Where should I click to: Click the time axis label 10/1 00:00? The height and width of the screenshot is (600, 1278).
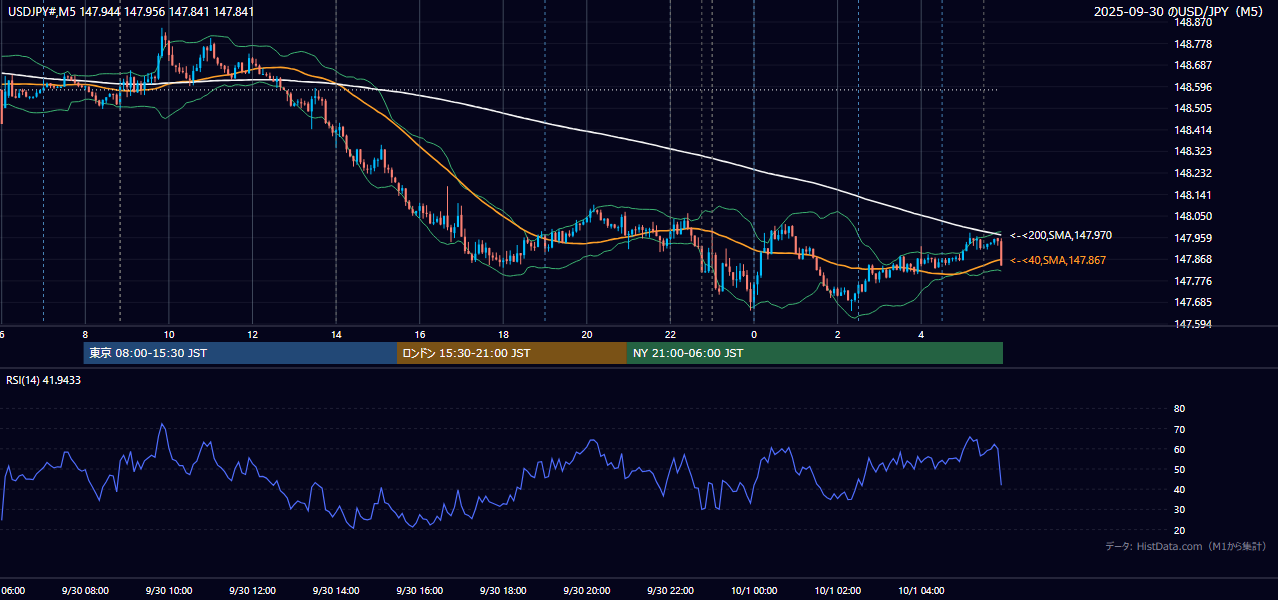point(754,591)
